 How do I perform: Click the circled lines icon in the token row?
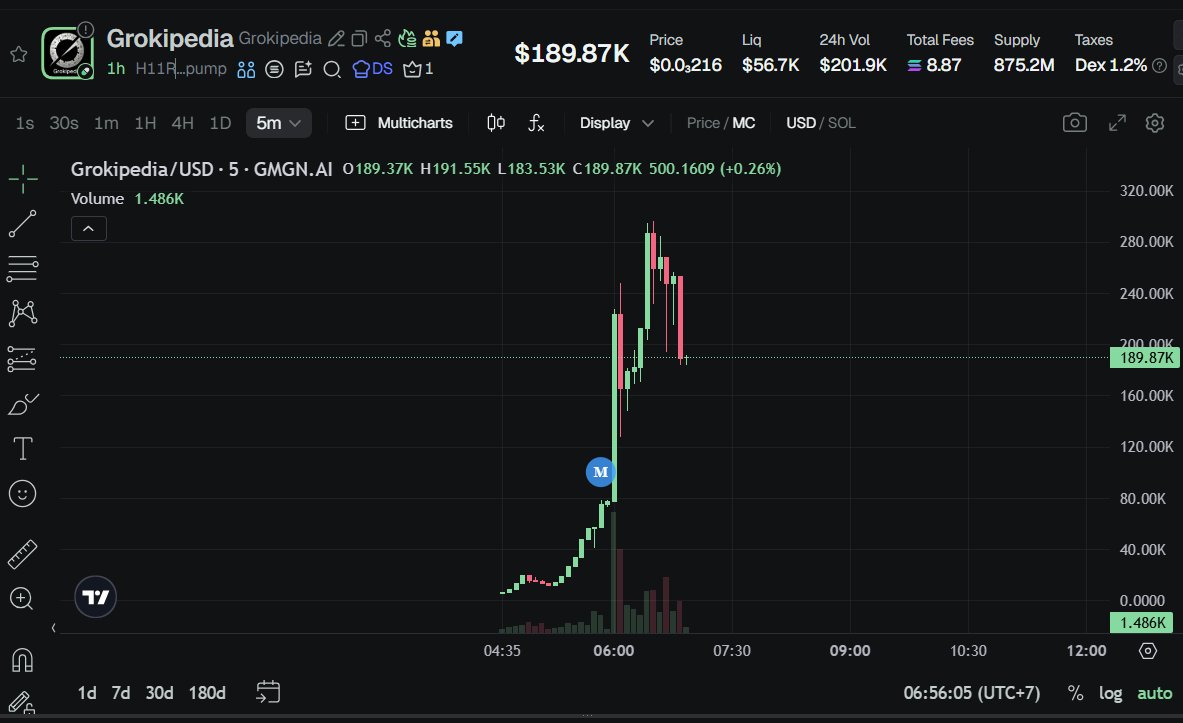point(275,69)
